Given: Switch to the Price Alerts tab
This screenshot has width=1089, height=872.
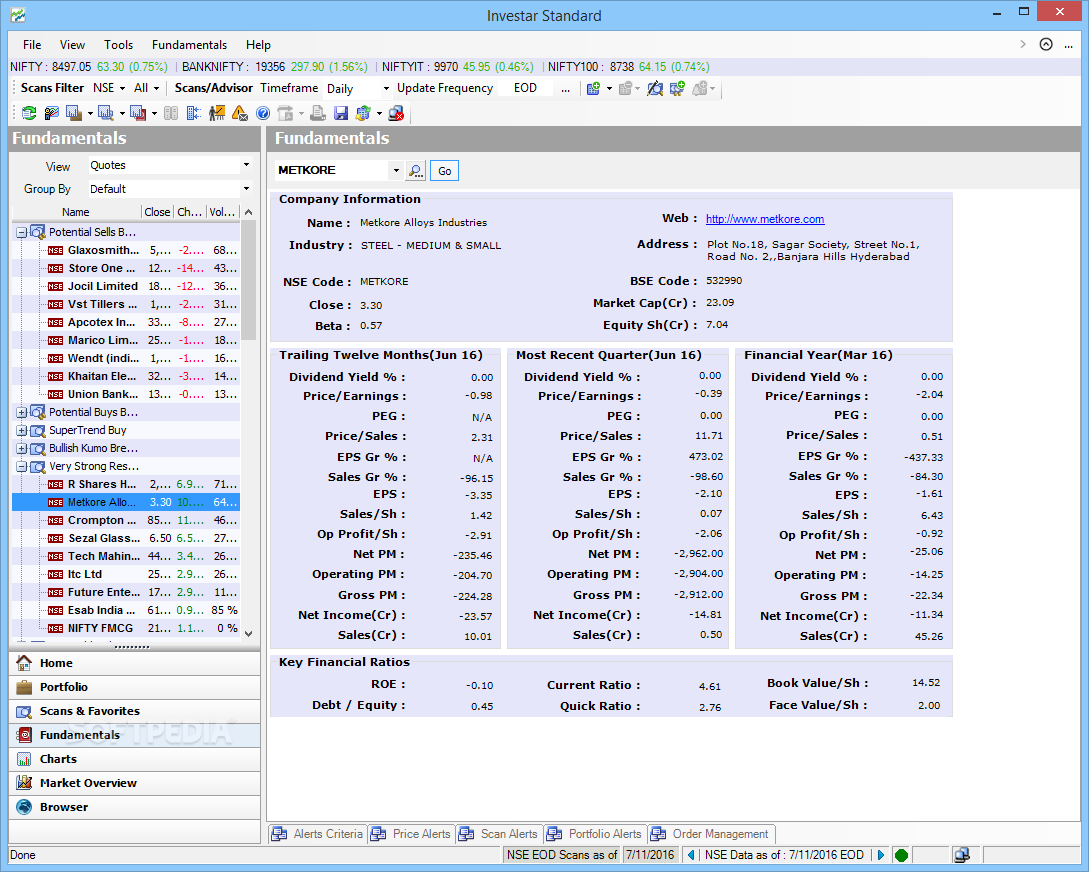Looking at the screenshot, I should (411, 834).
